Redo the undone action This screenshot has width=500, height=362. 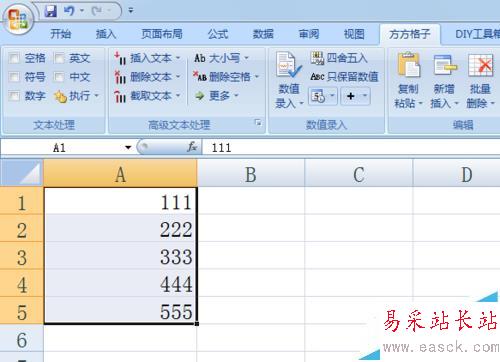(97, 11)
